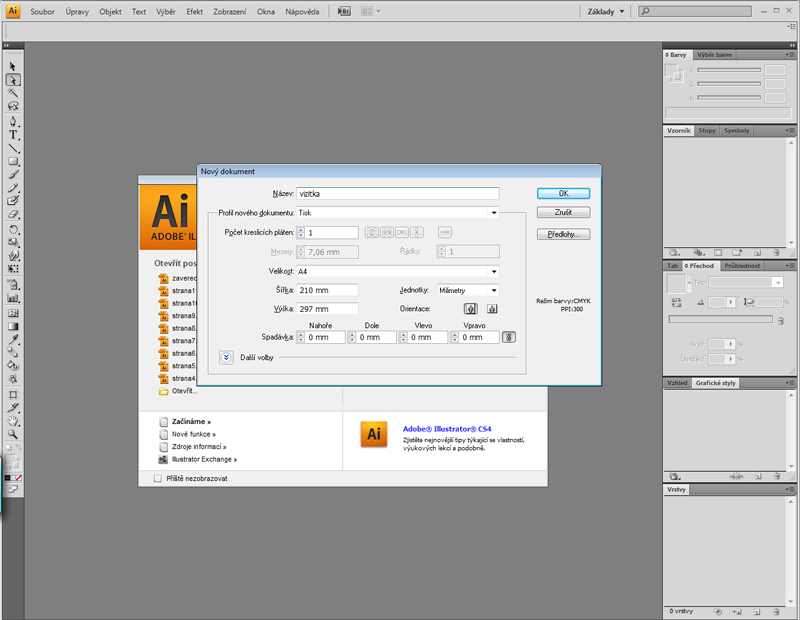Pick the Zoom magnifier tool
Screen dimensions: 800x620
pos(13,435)
